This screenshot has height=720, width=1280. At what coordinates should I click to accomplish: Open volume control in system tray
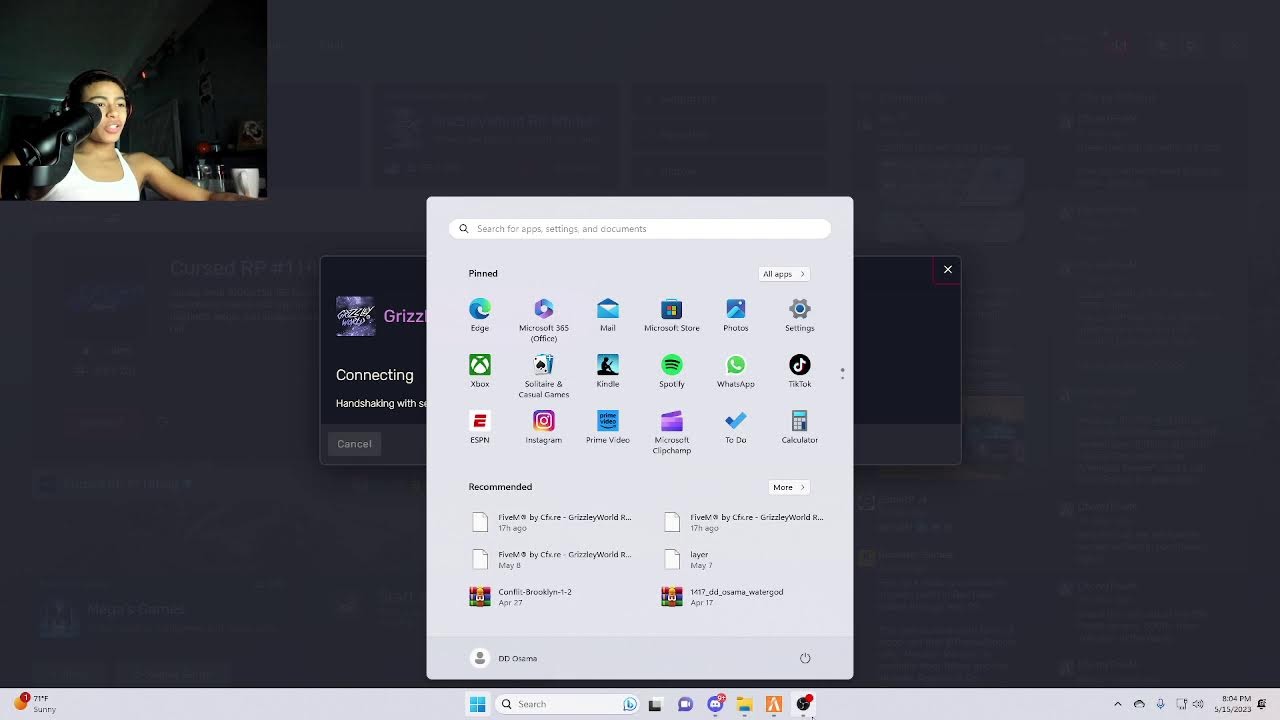(x=1198, y=704)
